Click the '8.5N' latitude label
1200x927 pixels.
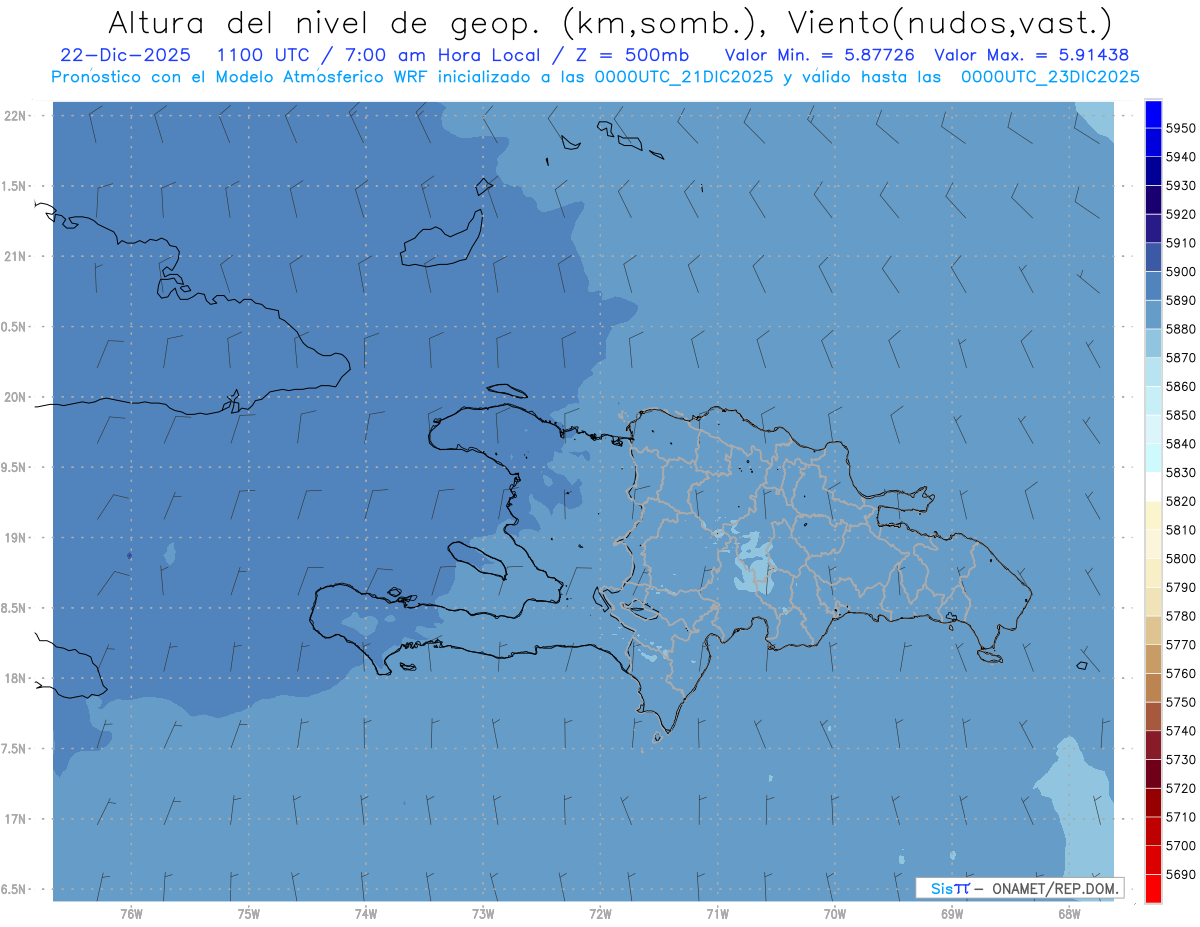click(14, 608)
